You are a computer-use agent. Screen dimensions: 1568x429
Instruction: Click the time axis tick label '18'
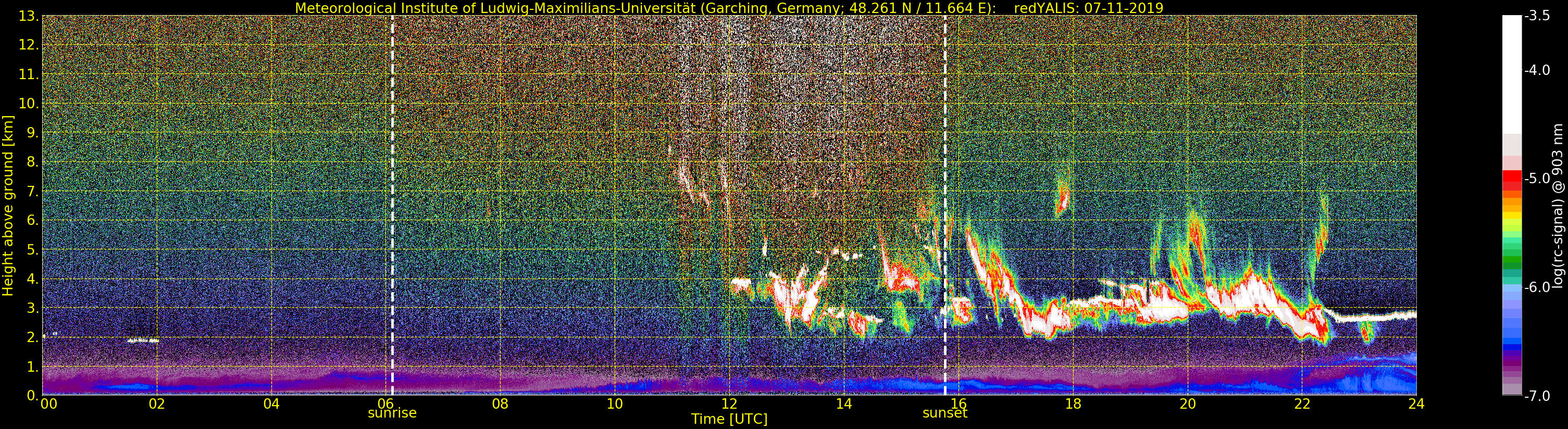[x=1073, y=404]
